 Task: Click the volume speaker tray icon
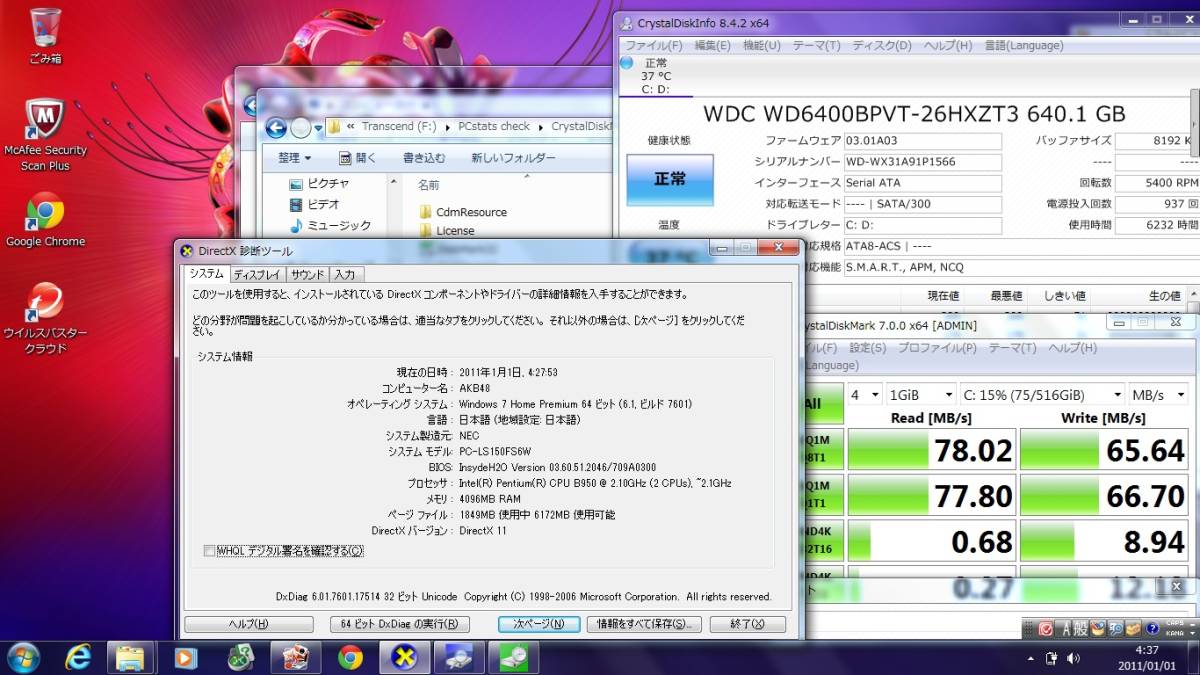pyautogui.click(x=1073, y=658)
